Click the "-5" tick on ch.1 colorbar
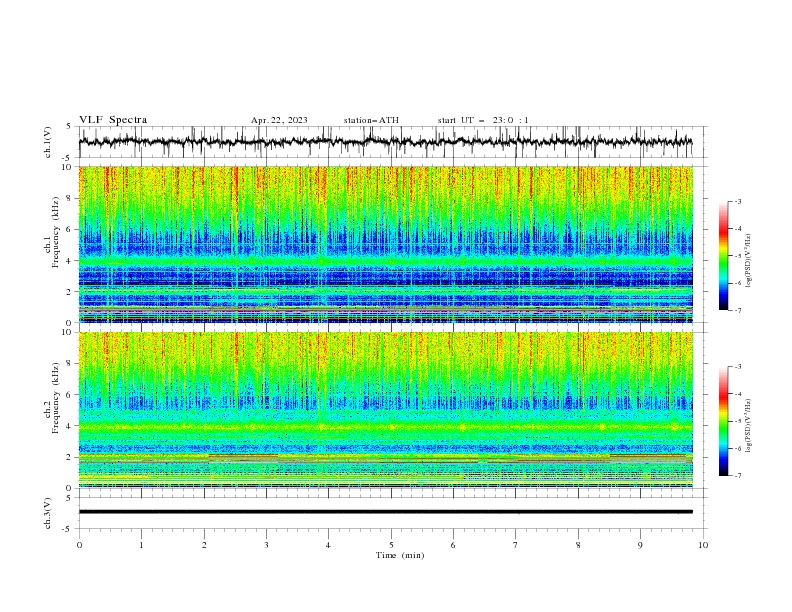792x612 pixels. pos(737,256)
